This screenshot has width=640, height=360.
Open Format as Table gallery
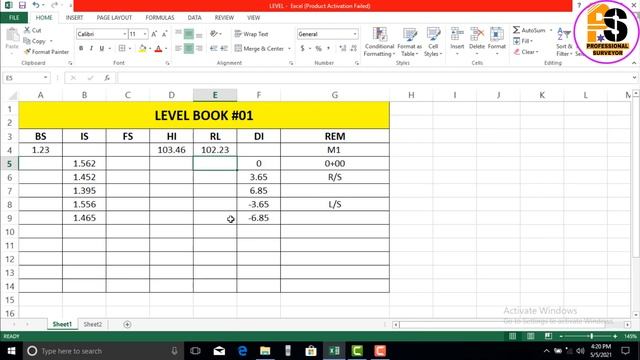[409, 42]
